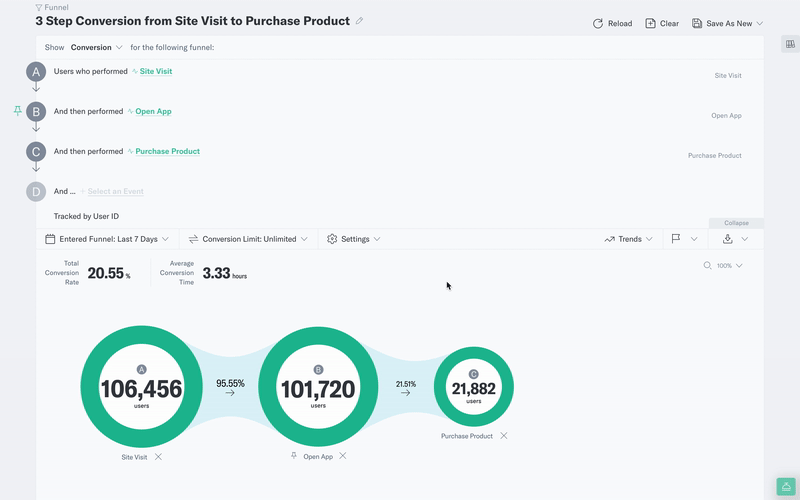Click the Purchase Product event link
The height and width of the screenshot is (500, 800).
pos(167,151)
